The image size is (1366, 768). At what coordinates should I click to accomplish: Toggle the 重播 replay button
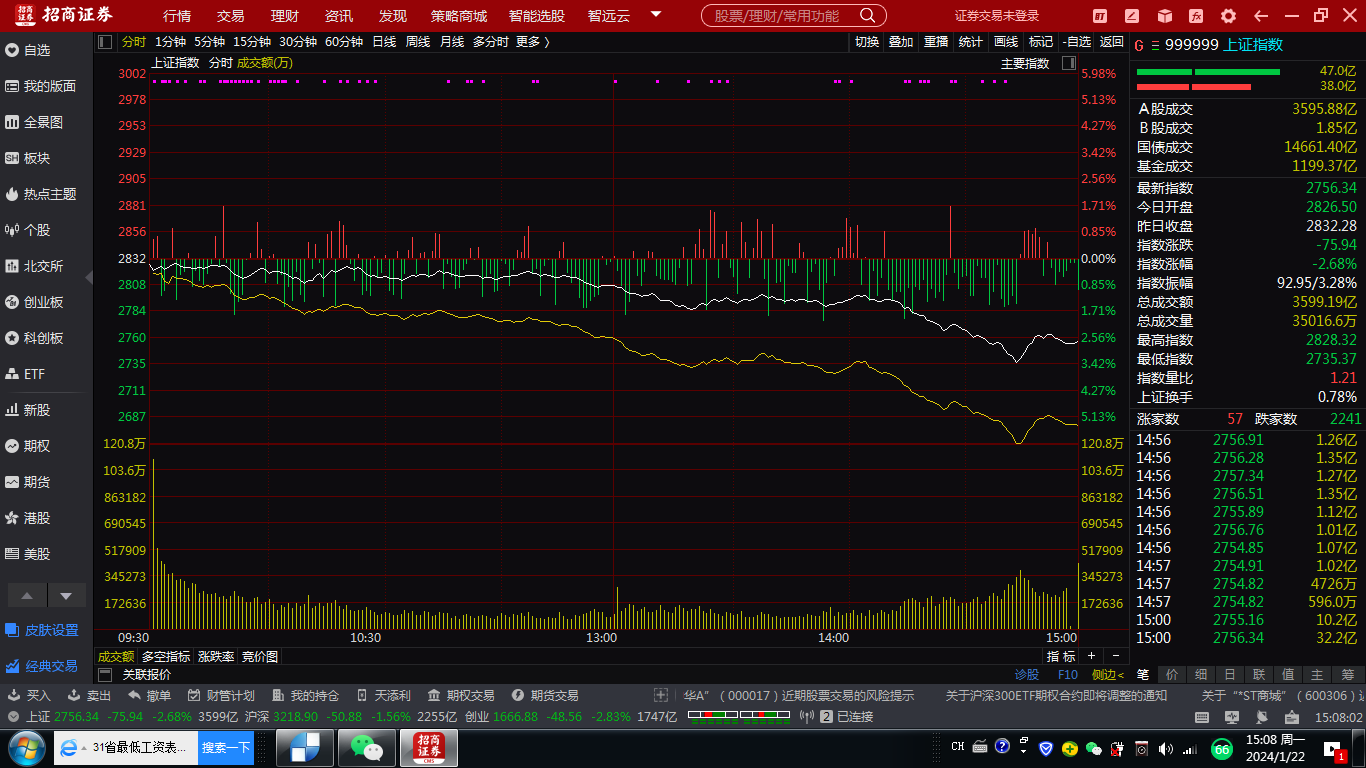936,41
